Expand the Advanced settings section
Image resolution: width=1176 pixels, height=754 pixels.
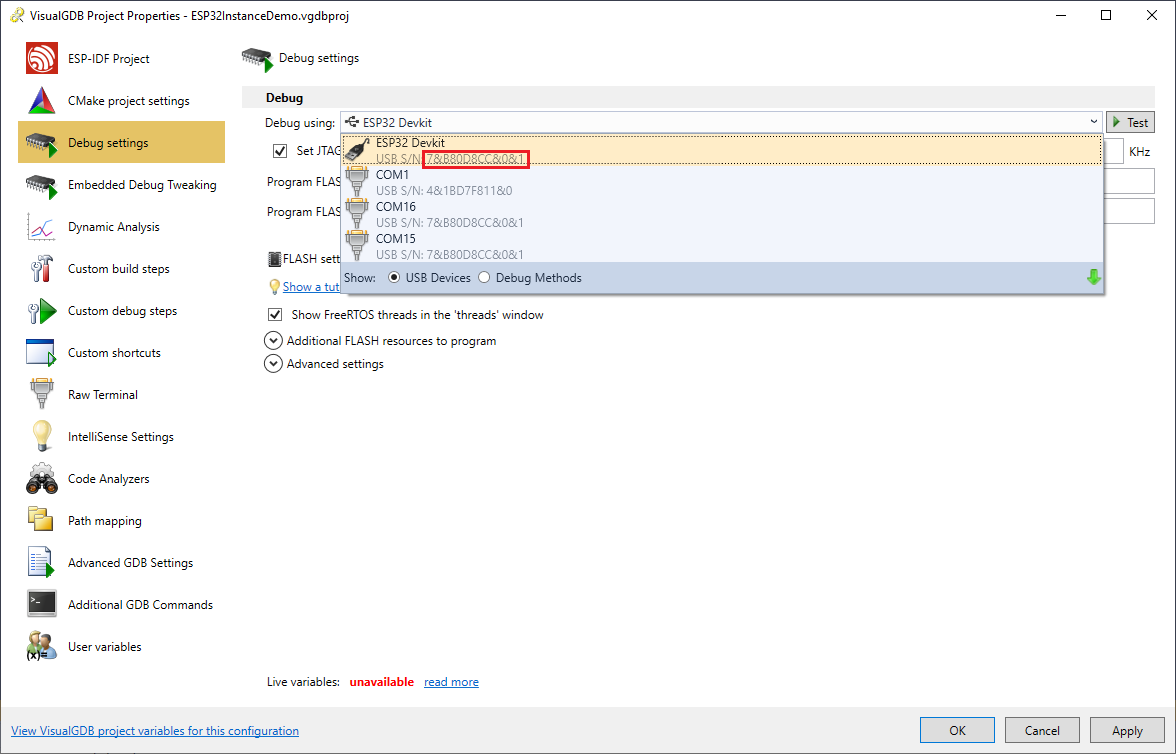[274, 364]
